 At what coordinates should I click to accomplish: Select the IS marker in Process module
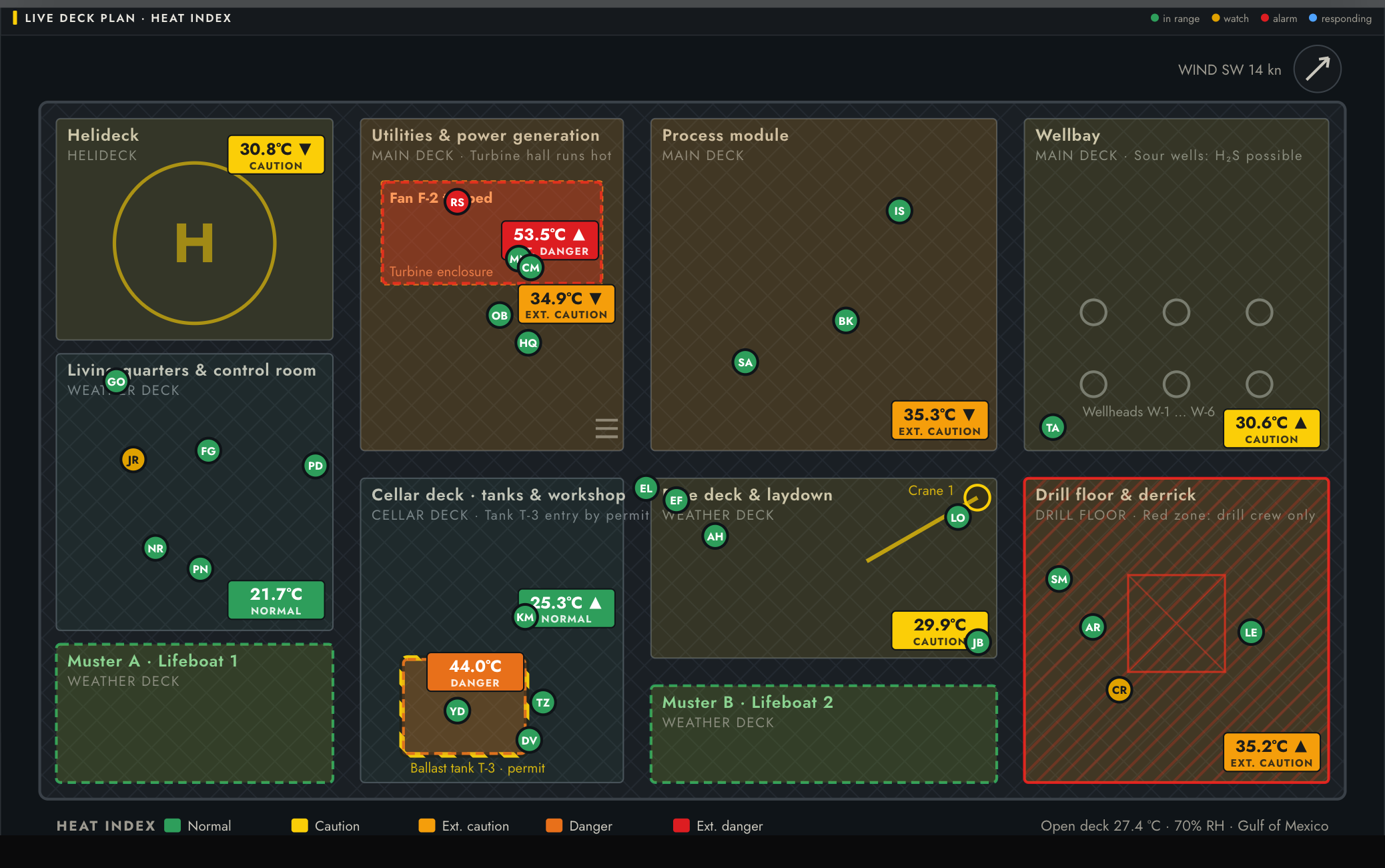899,211
